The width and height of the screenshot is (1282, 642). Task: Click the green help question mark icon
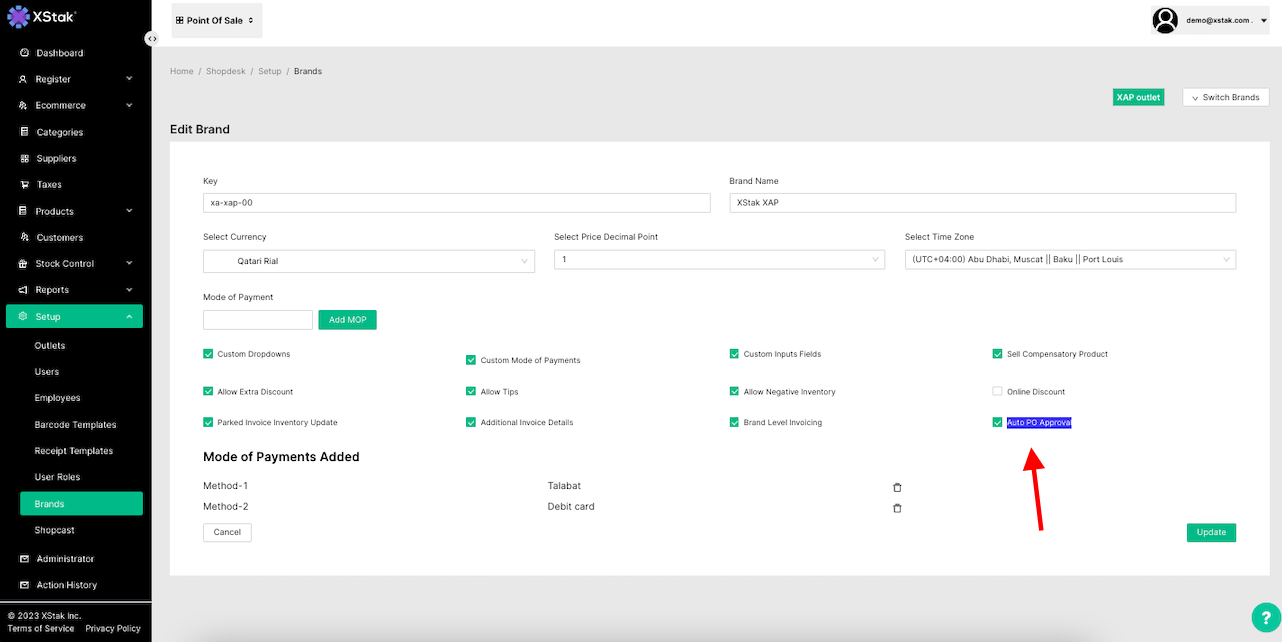(x=1265, y=617)
